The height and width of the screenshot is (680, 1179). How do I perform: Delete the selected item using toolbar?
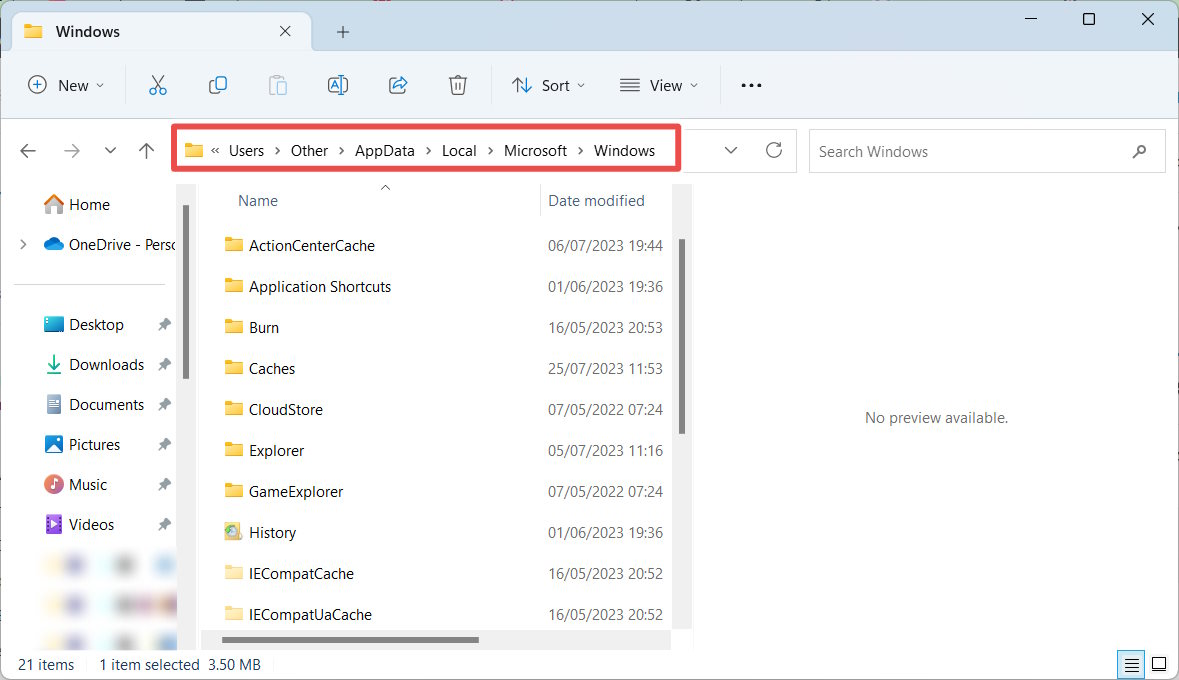coord(458,85)
